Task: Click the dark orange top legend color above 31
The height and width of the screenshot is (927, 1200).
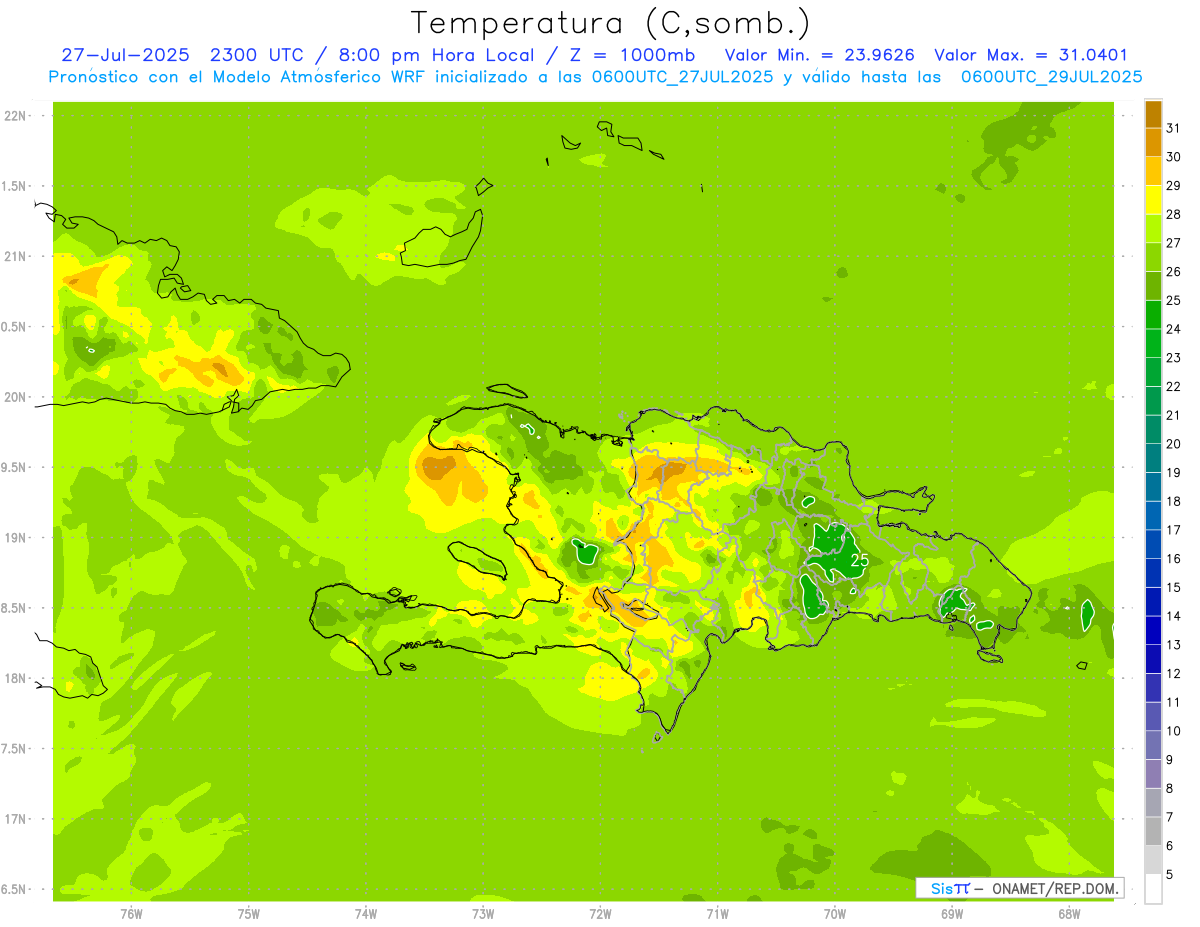Action: point(1153,113)
